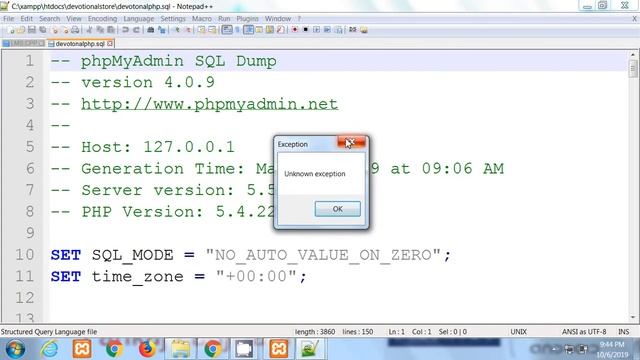Screen dimensions: 640x360
Task: Click the New file toolbar icon
Action: point(11,30)
